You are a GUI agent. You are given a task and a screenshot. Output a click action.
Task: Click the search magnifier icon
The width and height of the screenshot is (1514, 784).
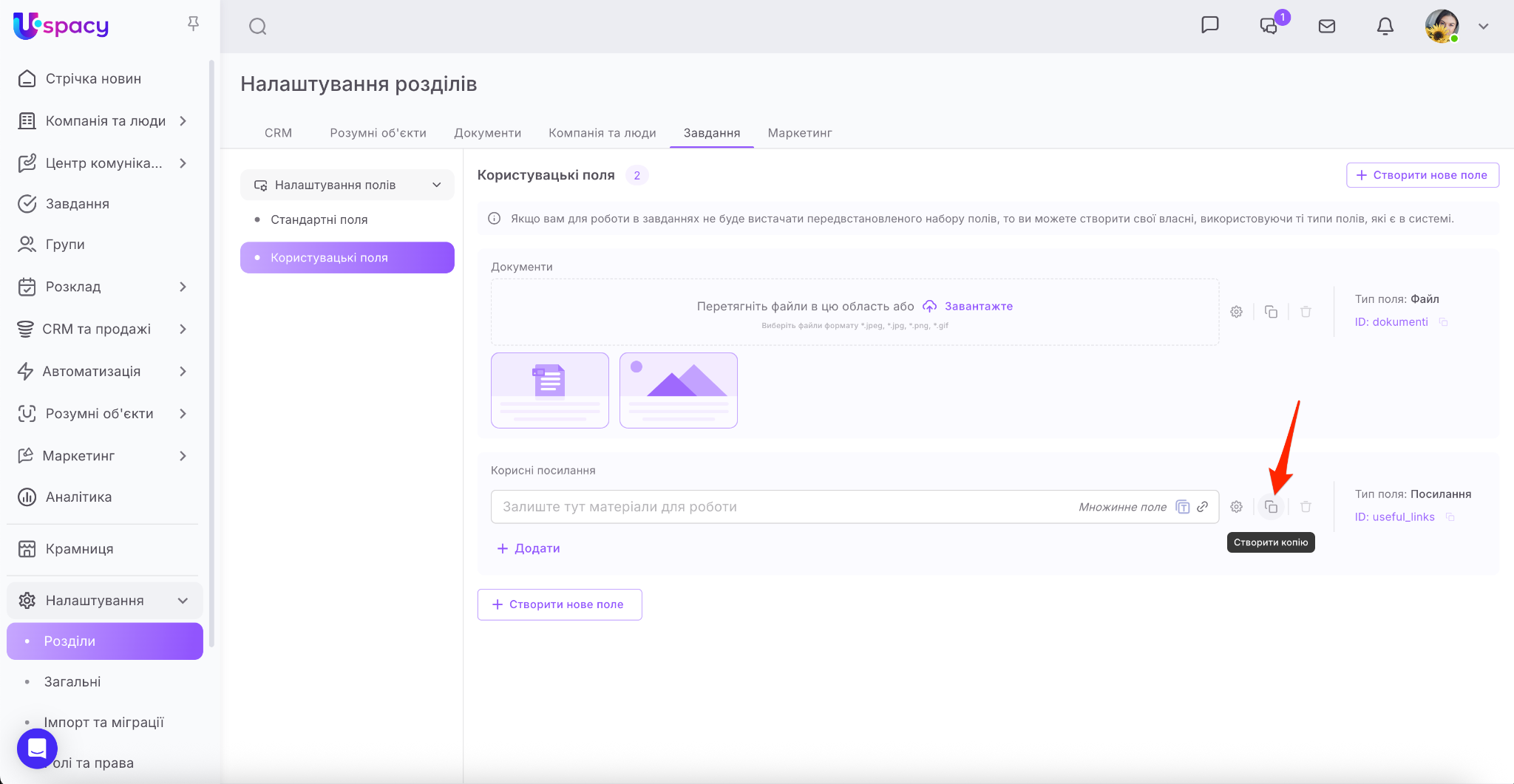point(257,27)
